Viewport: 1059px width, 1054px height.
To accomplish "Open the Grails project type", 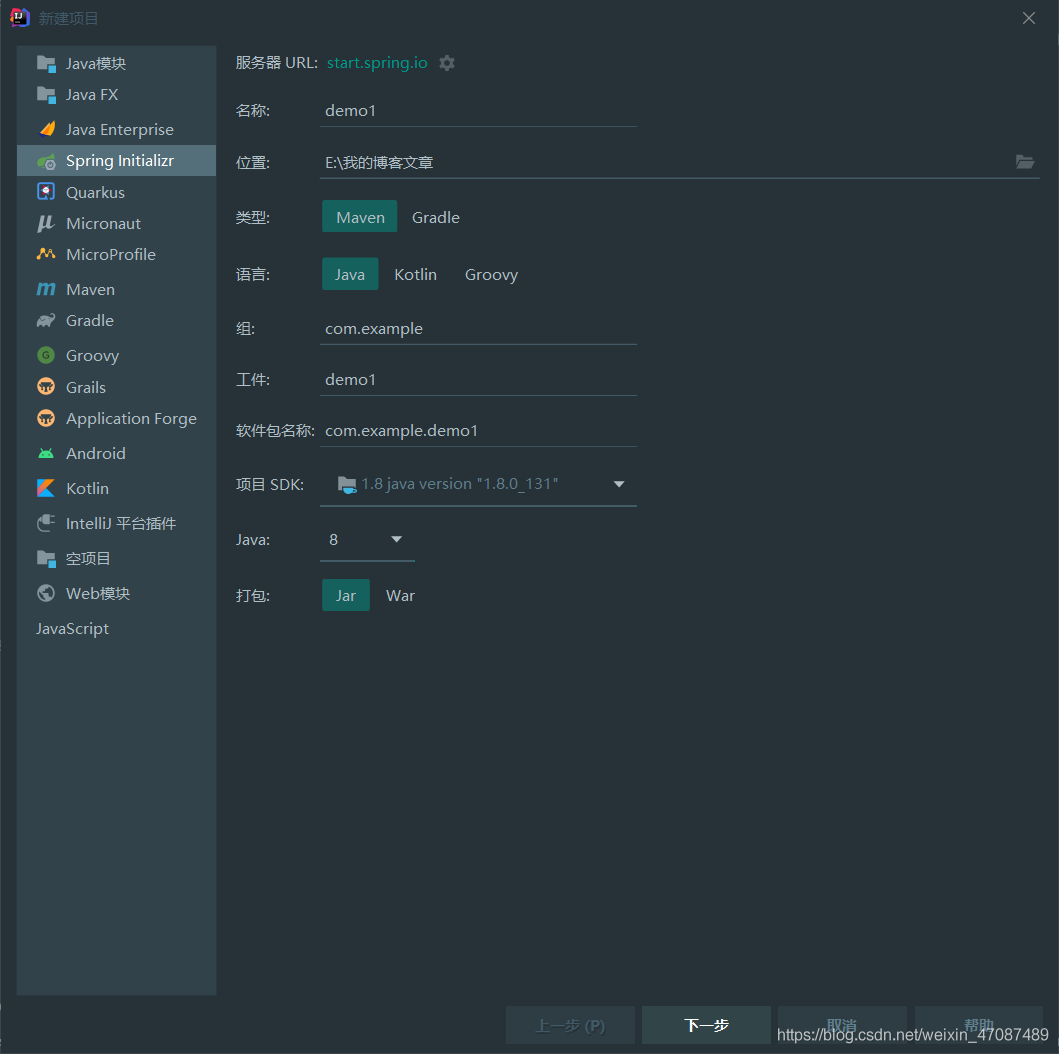I will [87, 386].
